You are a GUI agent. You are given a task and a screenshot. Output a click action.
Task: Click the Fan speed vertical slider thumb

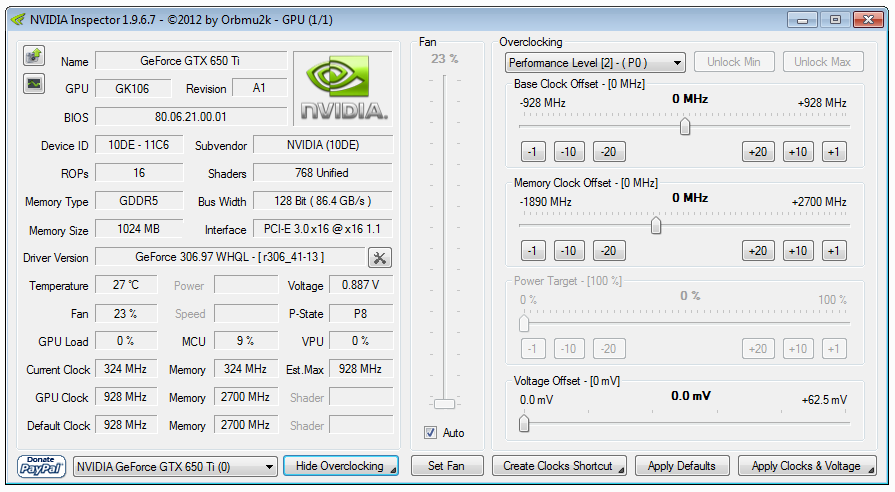point(444,404)
